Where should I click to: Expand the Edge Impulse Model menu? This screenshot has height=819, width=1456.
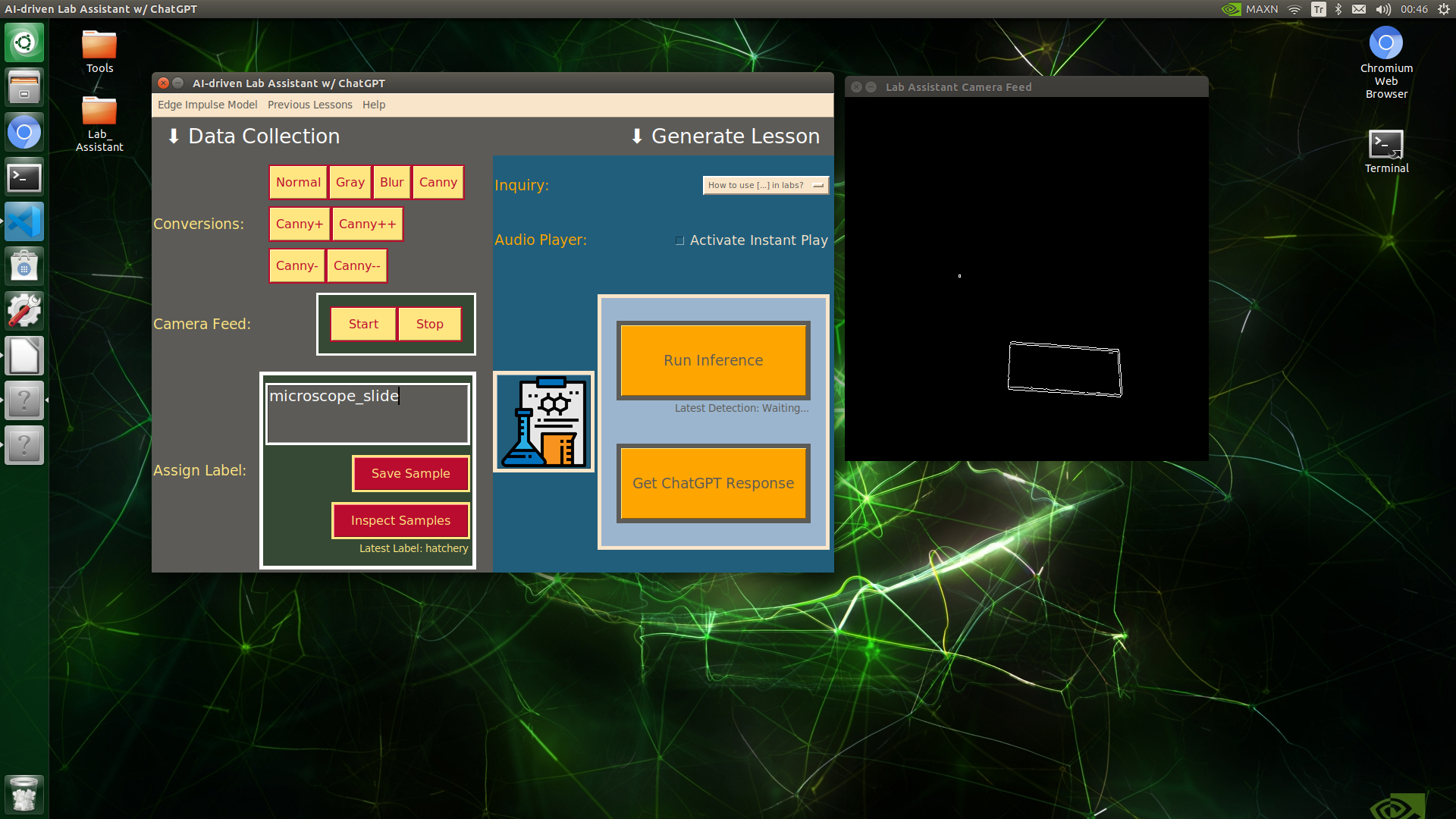pyautogui.click(x=207, y=104)
